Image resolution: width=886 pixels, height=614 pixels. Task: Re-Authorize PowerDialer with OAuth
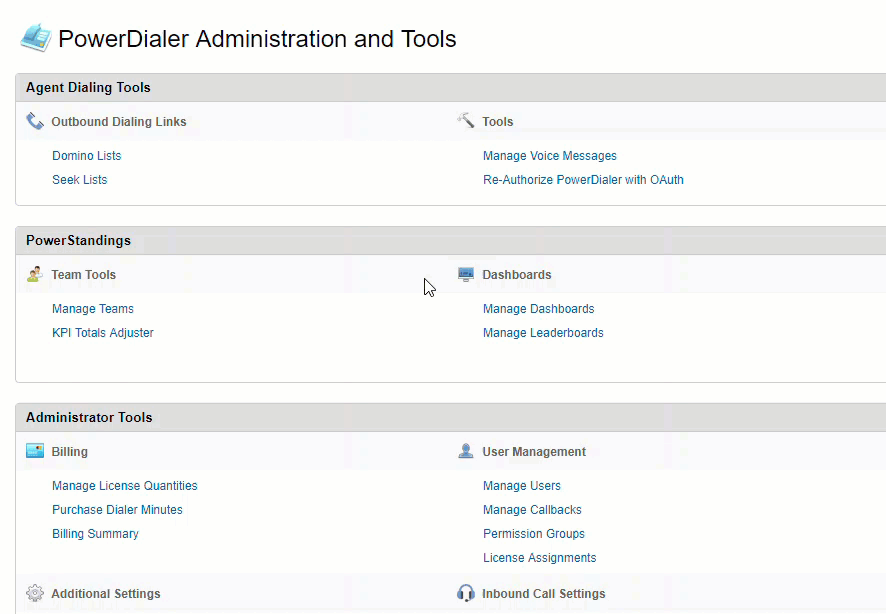(x=583, y=179)
